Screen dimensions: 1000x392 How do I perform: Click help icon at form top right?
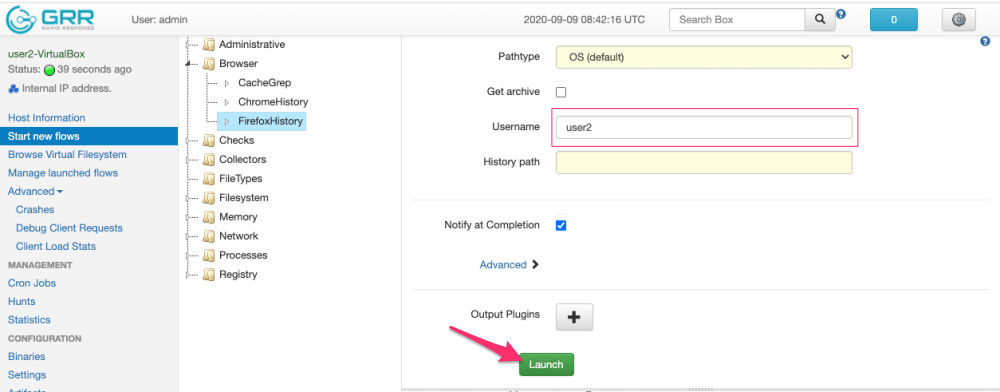pos(984,41)
